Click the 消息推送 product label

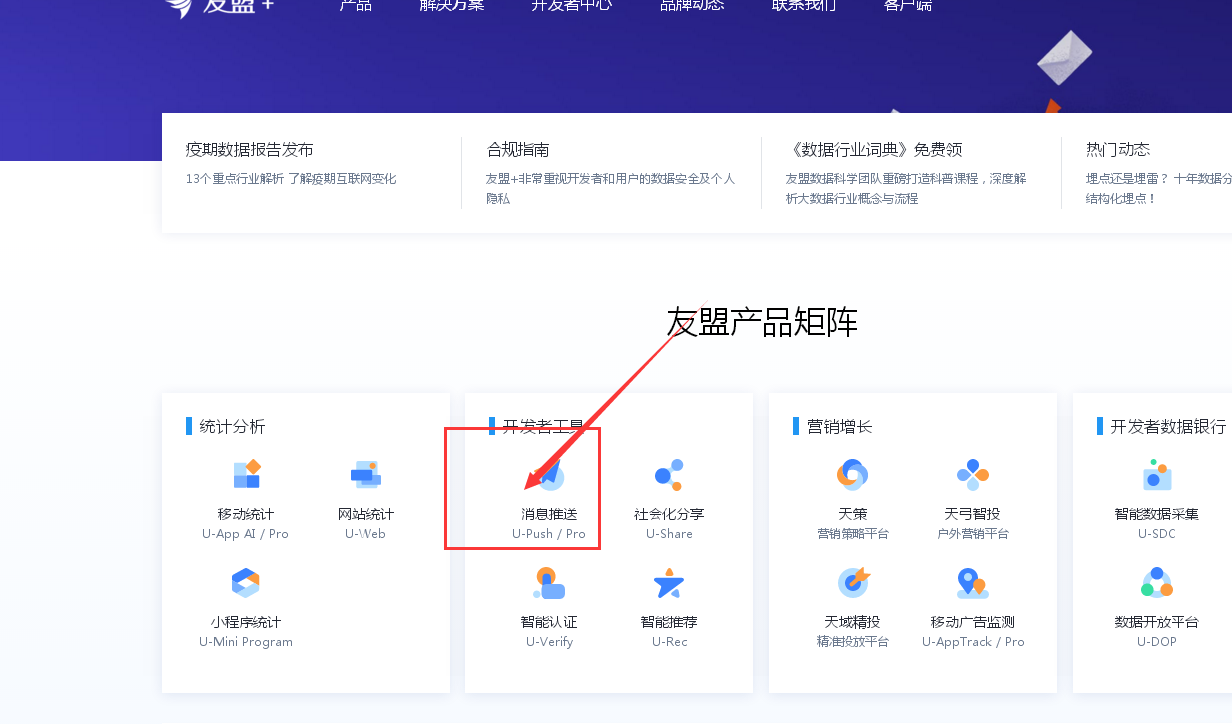(549, 514)
